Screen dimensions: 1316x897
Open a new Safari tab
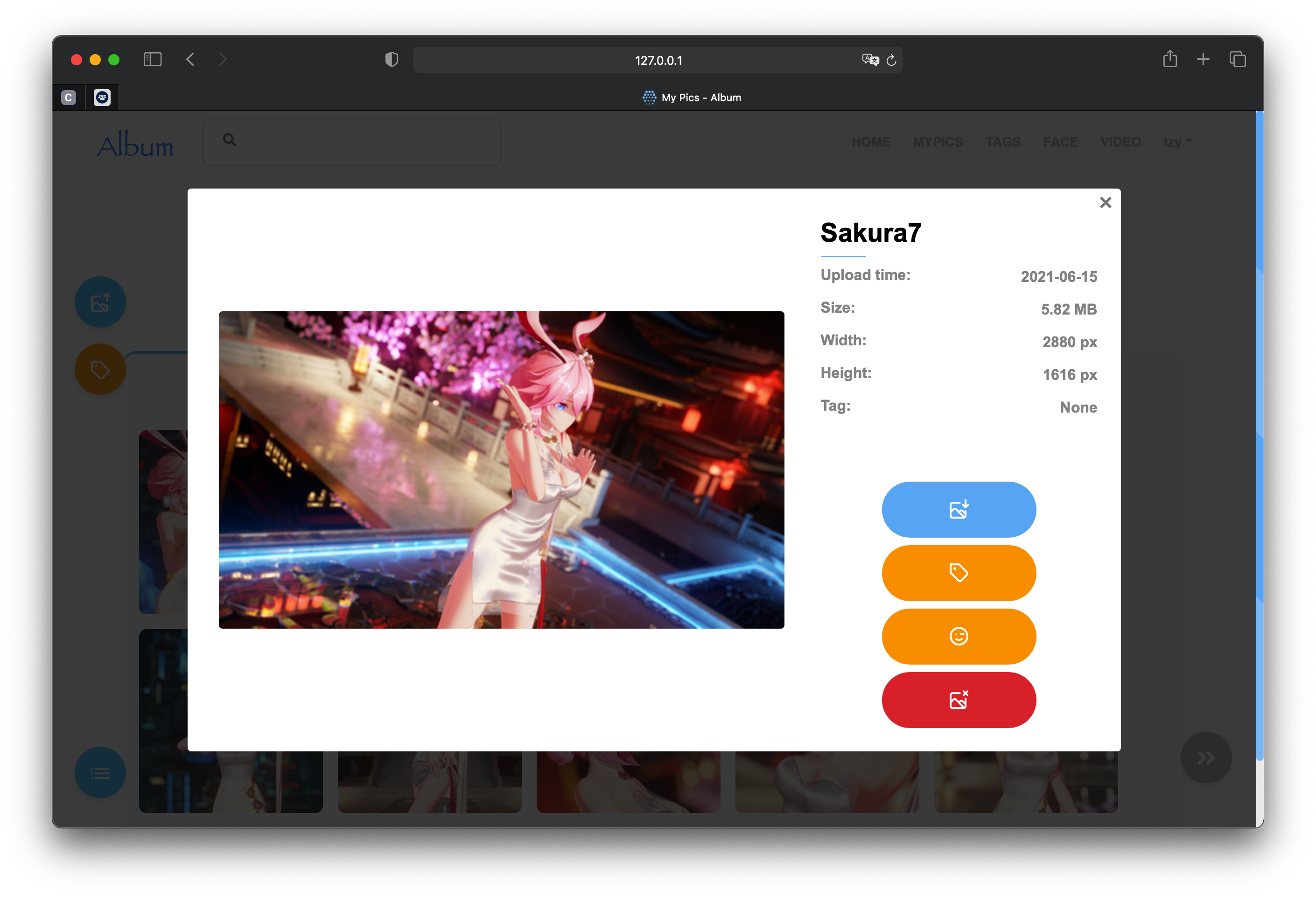click(x=1203, y=59)
